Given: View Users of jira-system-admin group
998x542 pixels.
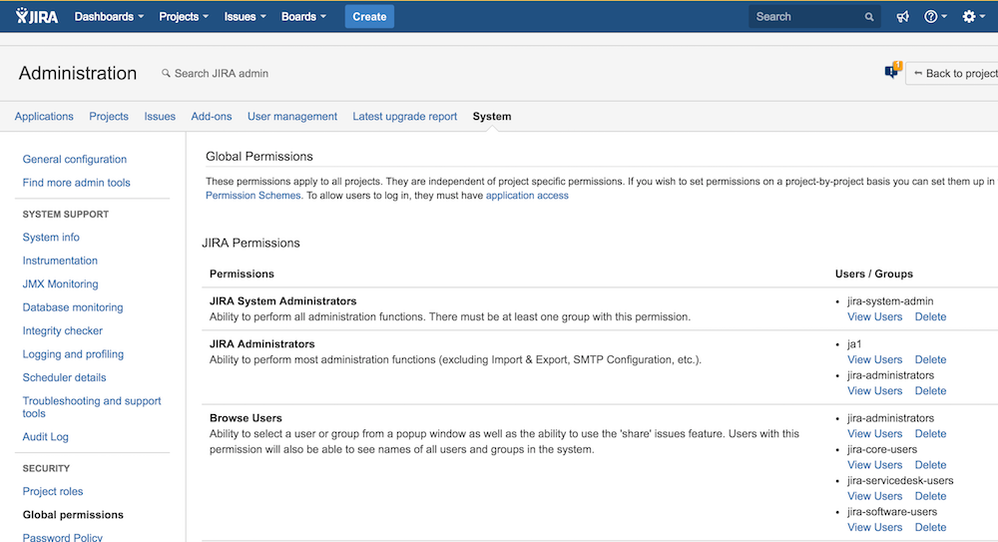Looking at the screenshot, I should (x=875, y=317).
